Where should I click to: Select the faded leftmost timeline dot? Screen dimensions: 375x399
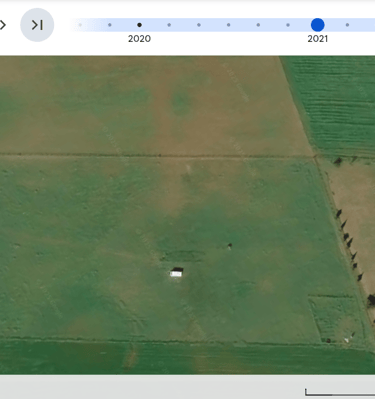point(80,25)
